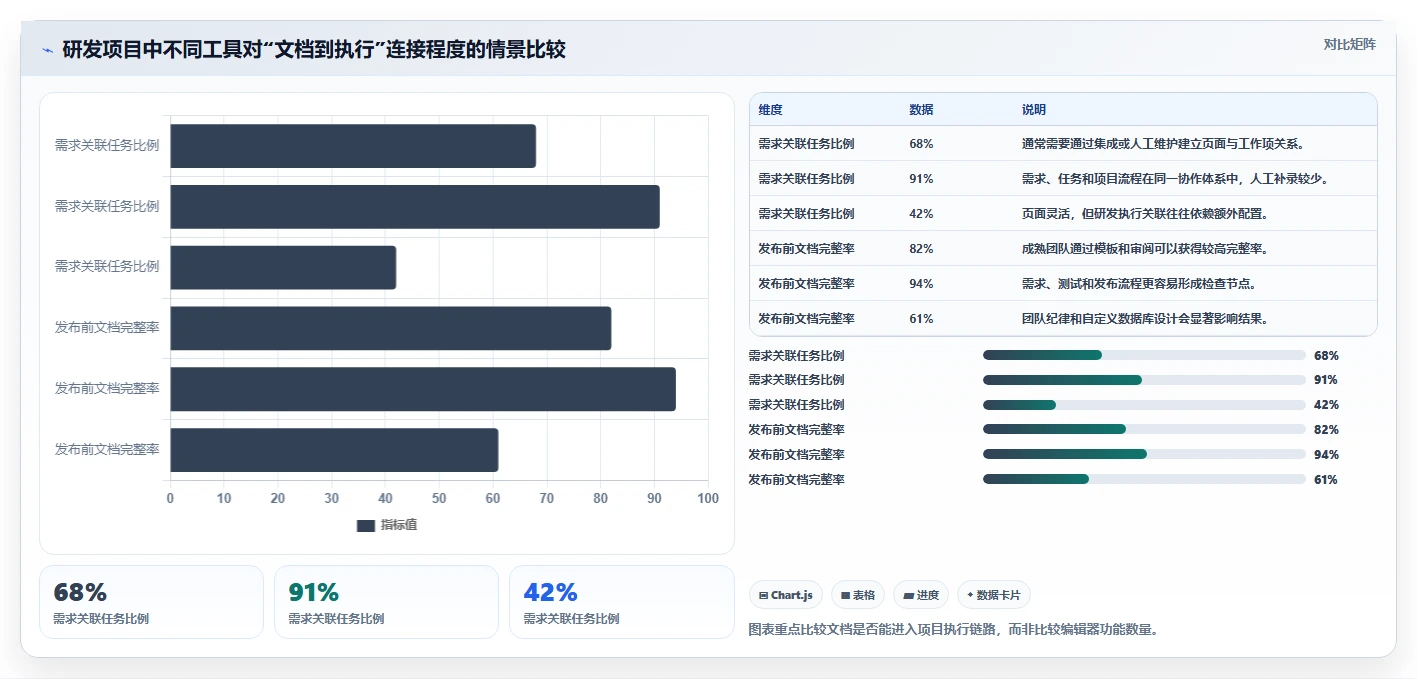Click the 42% cell in the table
Image resolution: width=1417 pixels, height=679 pixels.
tap(921, 214)
